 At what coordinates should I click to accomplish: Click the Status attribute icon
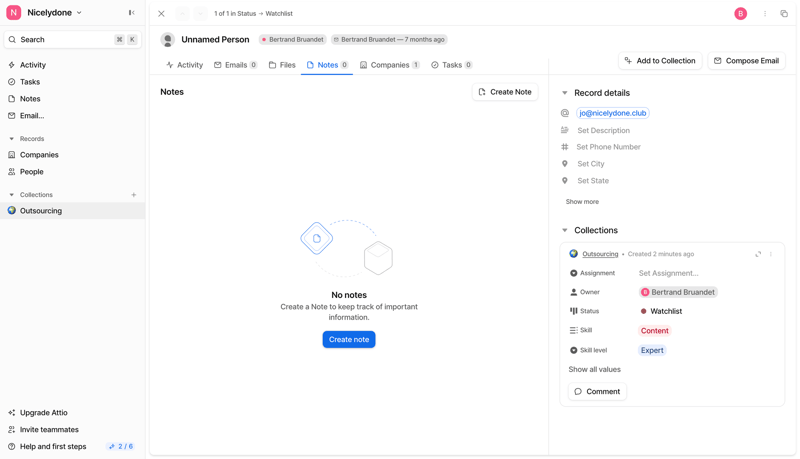pos(573,311)
